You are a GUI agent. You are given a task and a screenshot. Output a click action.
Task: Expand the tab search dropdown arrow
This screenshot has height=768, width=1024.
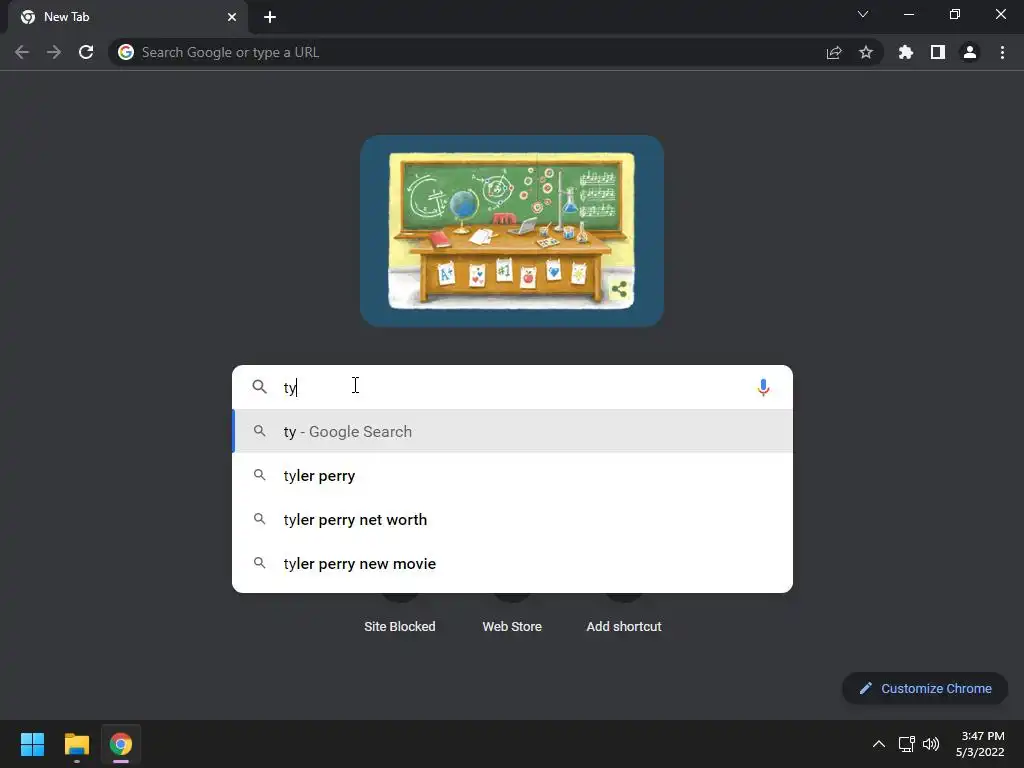[x=863, y=14]
